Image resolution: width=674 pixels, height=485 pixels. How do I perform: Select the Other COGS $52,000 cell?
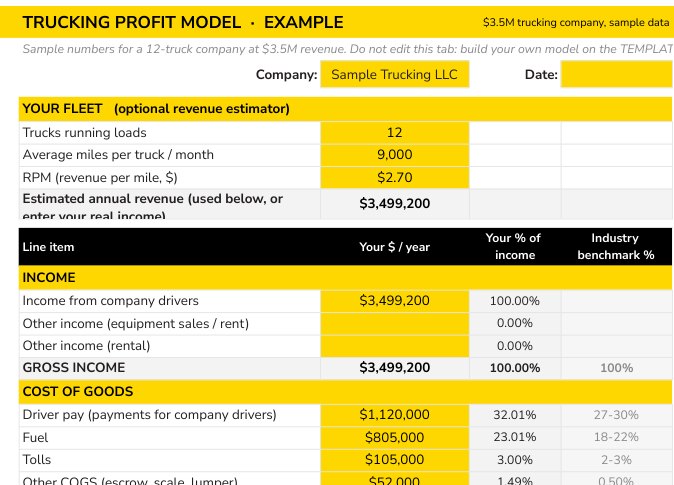(x=395, y=479)
